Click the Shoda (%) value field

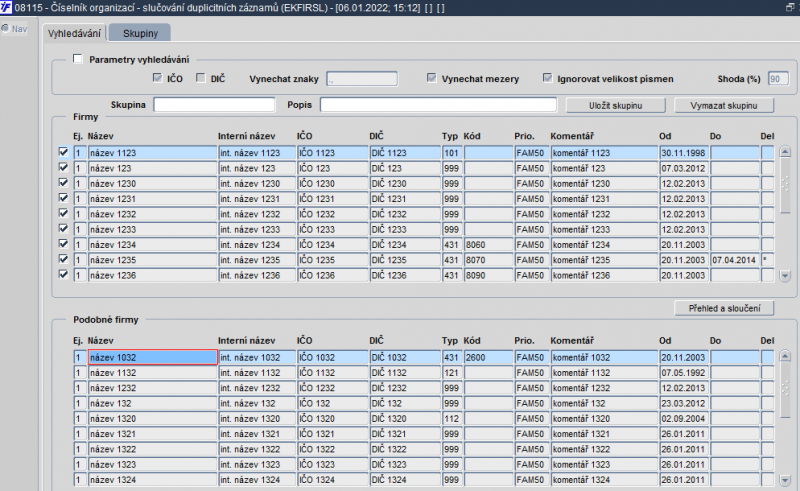[778, 79]
